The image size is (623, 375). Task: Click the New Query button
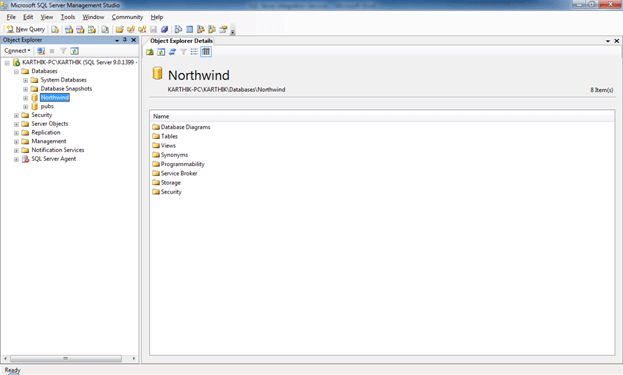pyautogui.click(x=25, y=29)
